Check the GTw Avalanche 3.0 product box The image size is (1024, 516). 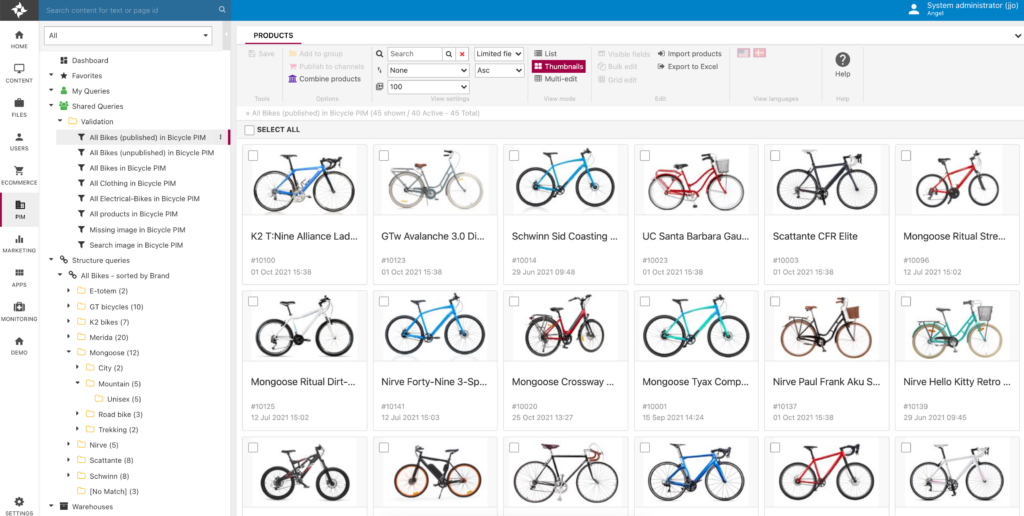384,155
